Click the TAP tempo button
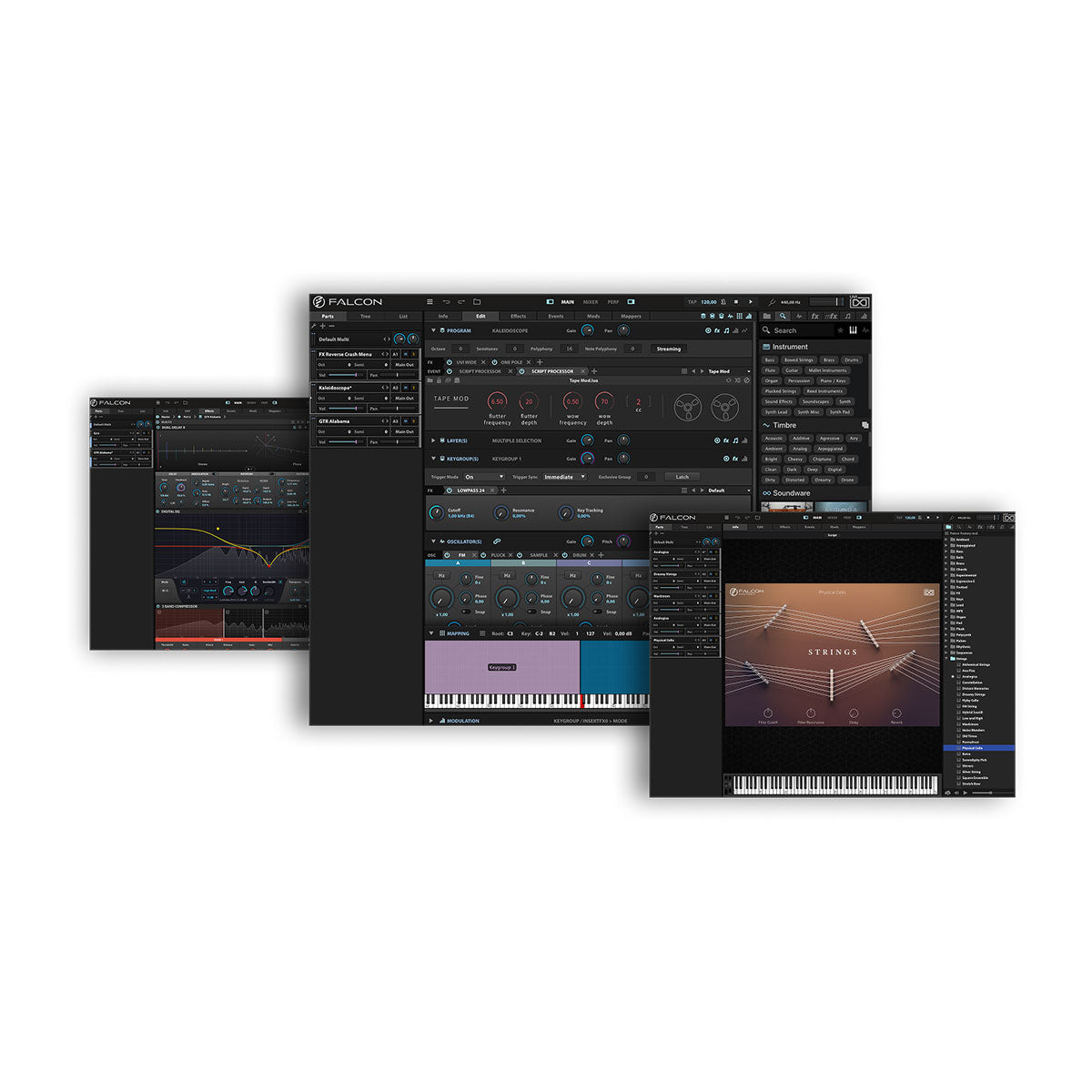 692,302
